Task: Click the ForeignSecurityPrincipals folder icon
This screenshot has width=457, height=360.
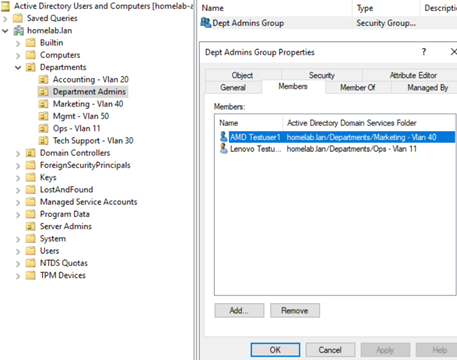Action: [x=31, y=165]
